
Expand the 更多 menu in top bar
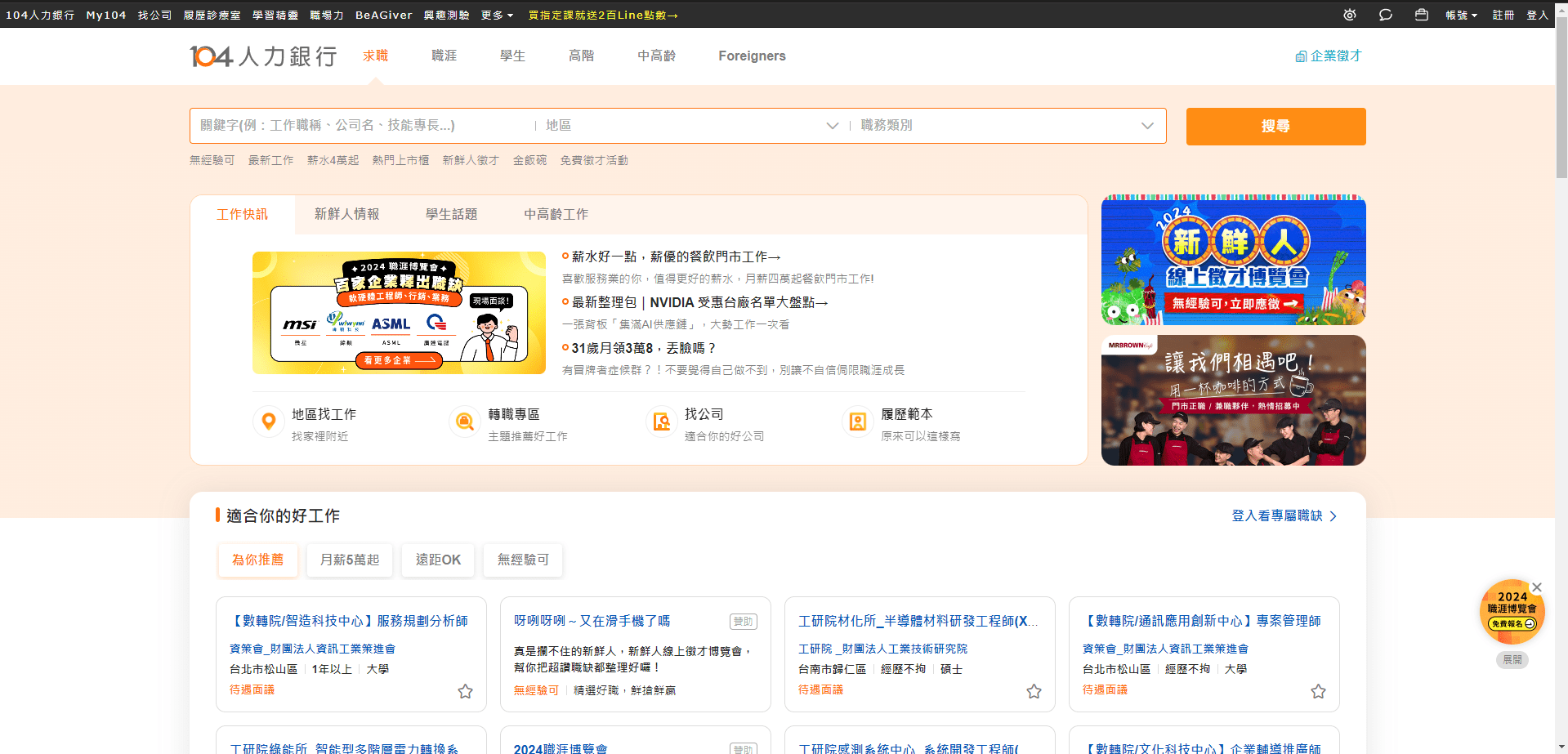(497, 15)
